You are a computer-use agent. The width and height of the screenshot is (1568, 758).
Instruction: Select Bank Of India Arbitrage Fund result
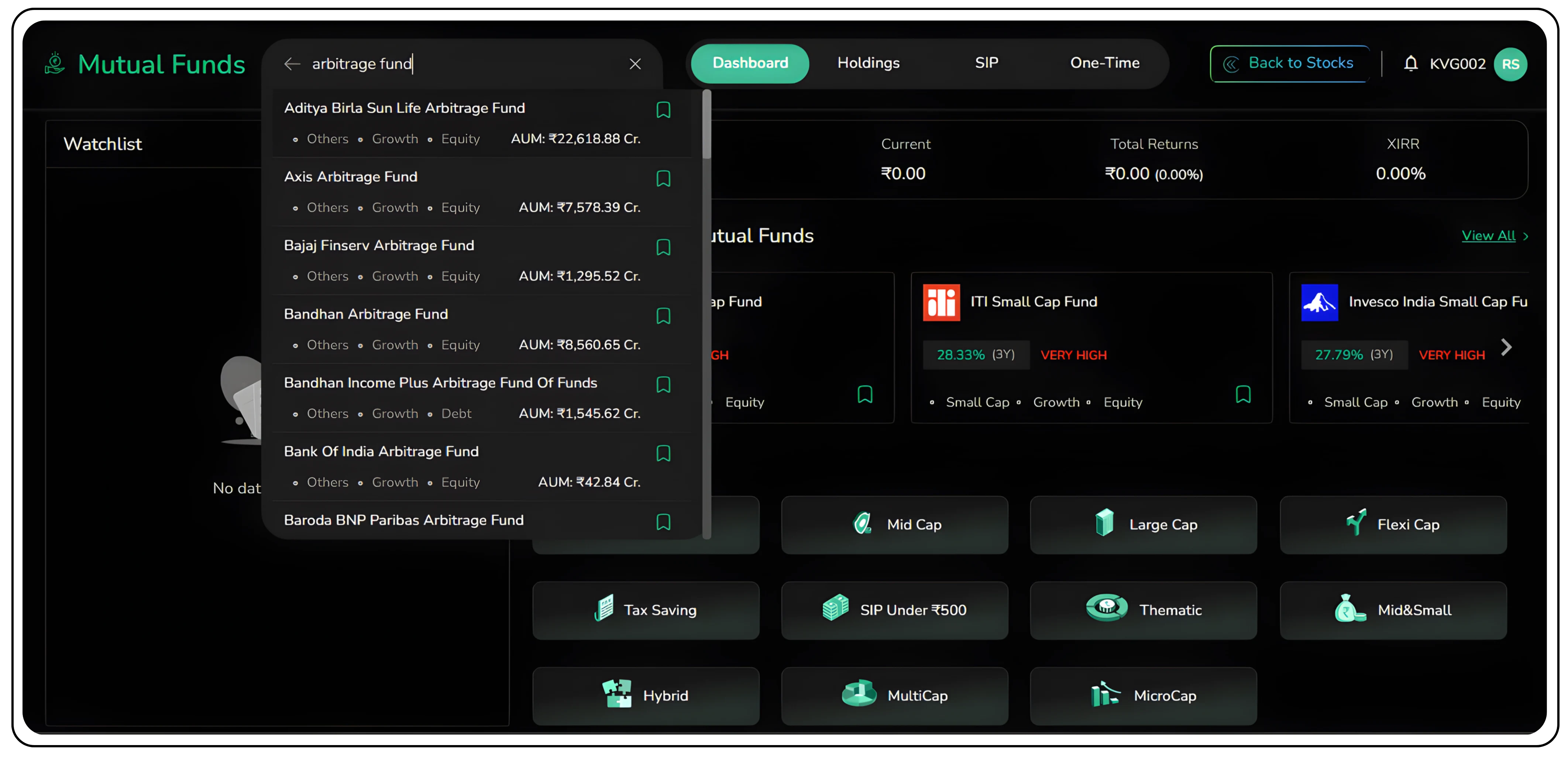click(482, 467)
